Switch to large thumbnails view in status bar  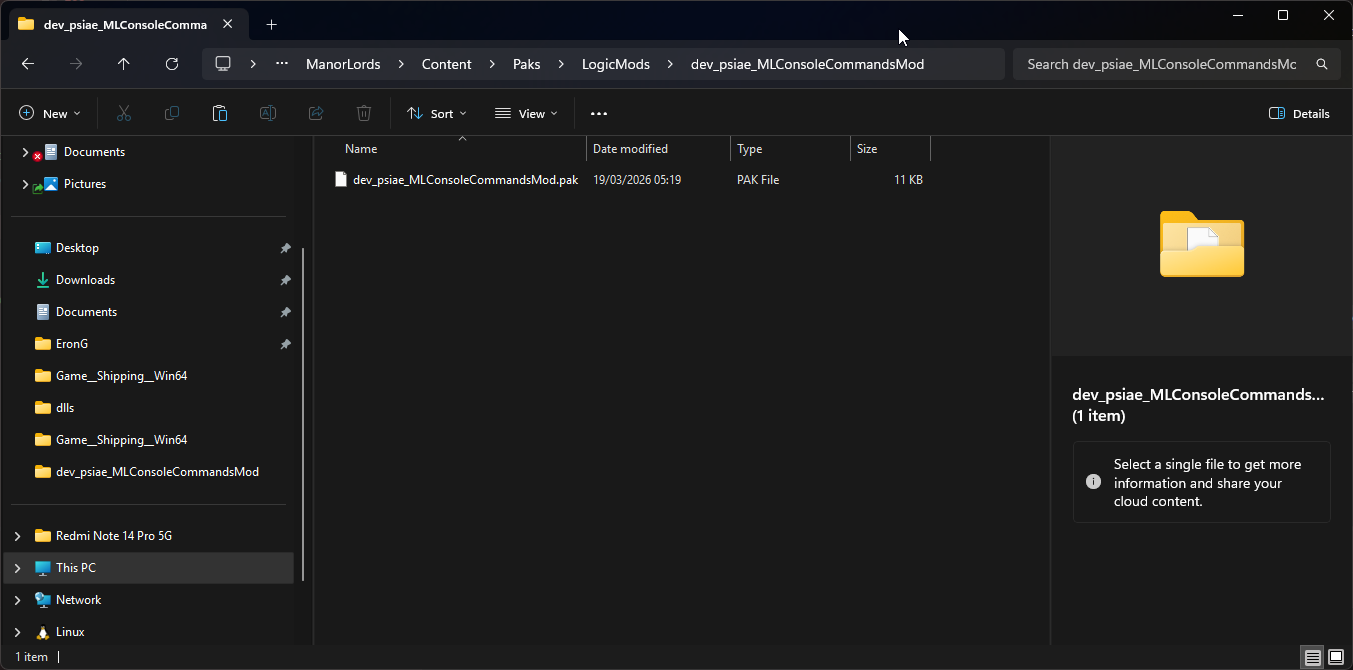click(1336, 657)
